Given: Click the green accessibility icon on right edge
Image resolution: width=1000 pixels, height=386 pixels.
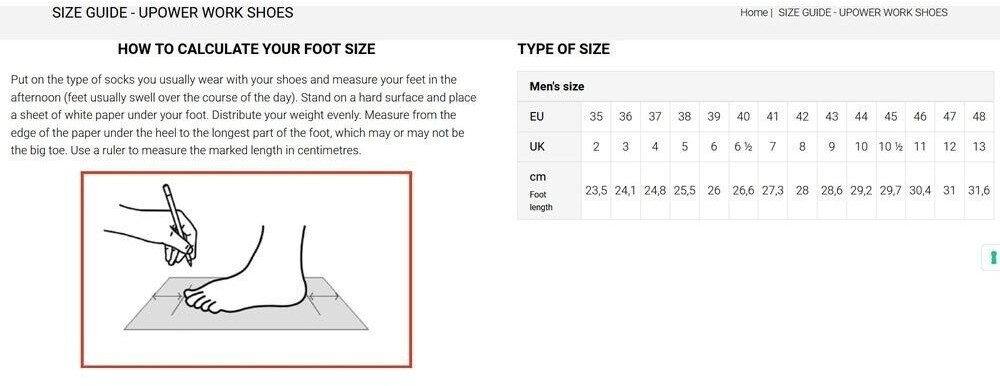Looking at the screenshot, I should pos(992,257).
